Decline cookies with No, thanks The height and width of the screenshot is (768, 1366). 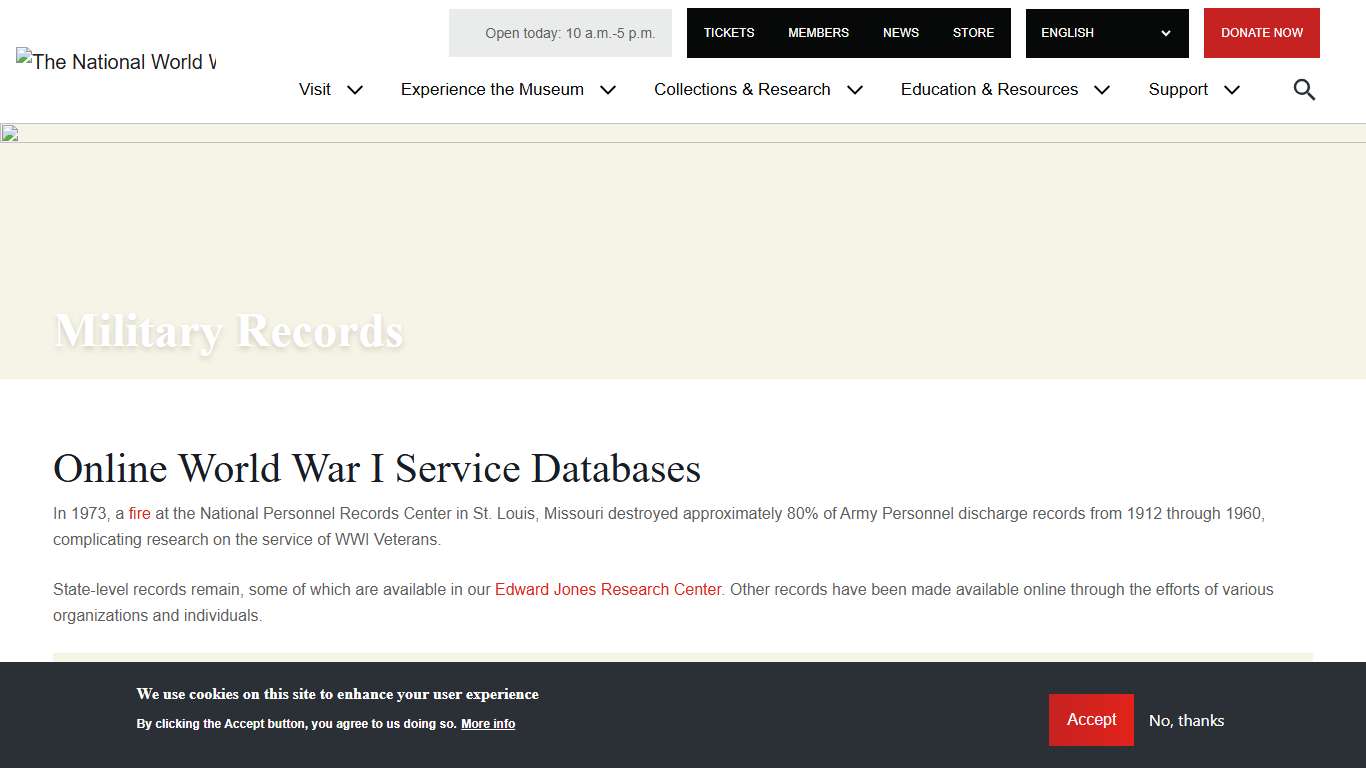click(x=1186, y=721)
